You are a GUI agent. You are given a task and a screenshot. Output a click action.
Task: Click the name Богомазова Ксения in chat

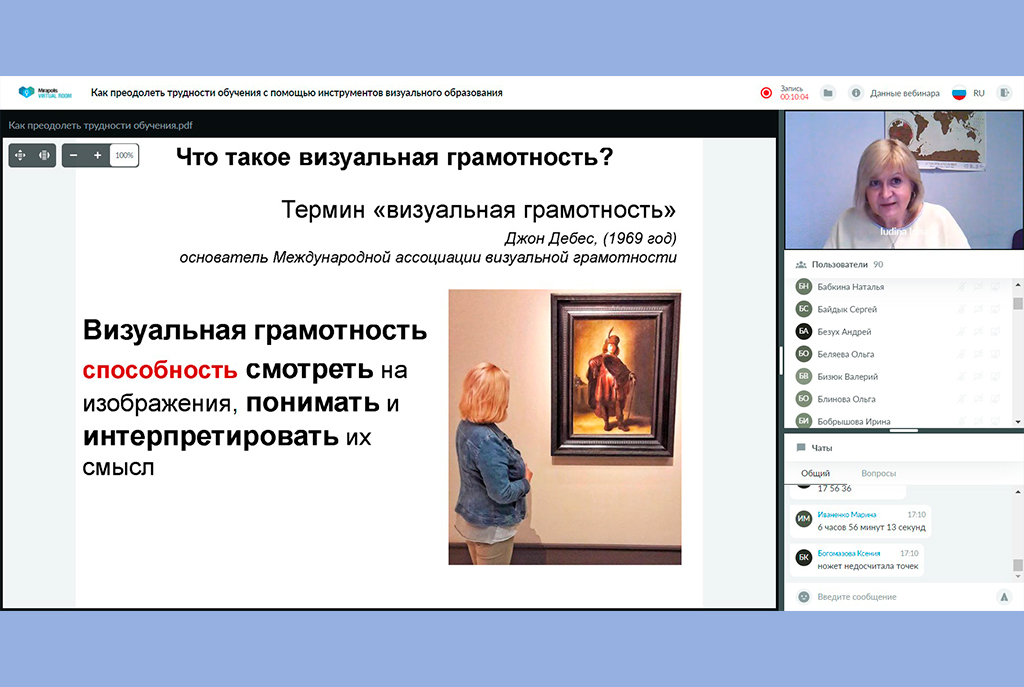point(848,553)
